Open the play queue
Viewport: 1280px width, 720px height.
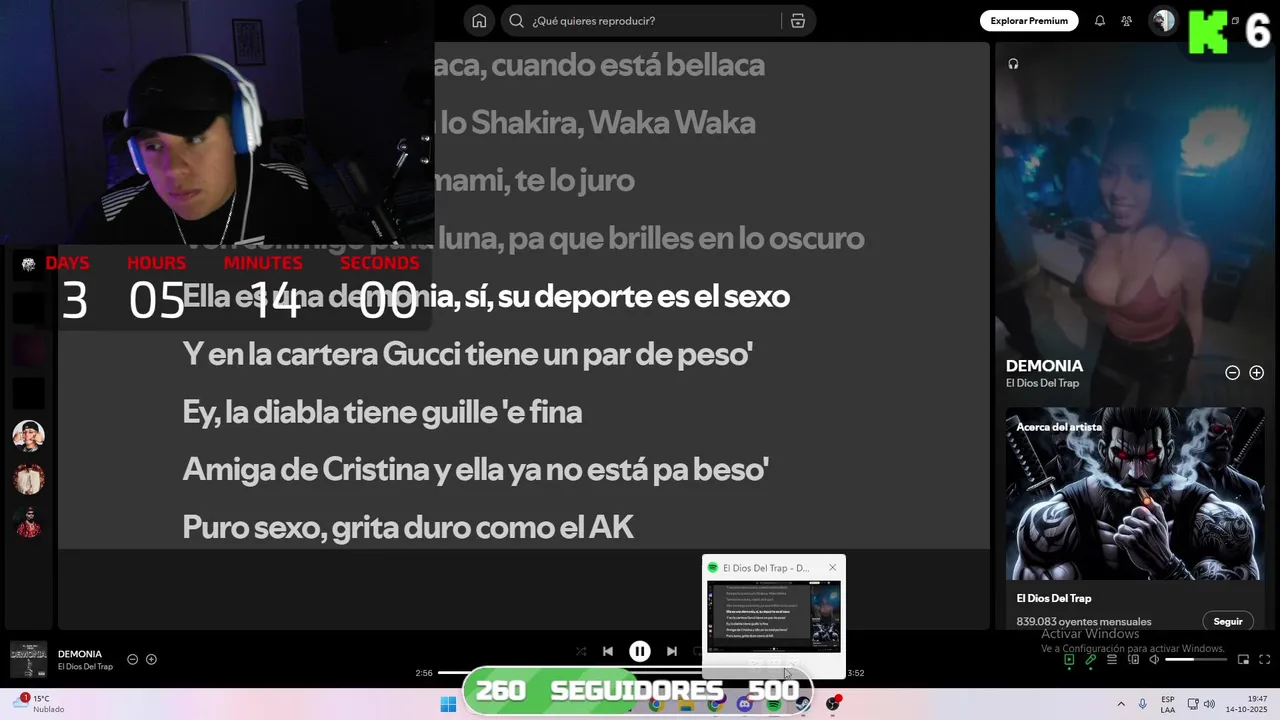pos(1111,659)
